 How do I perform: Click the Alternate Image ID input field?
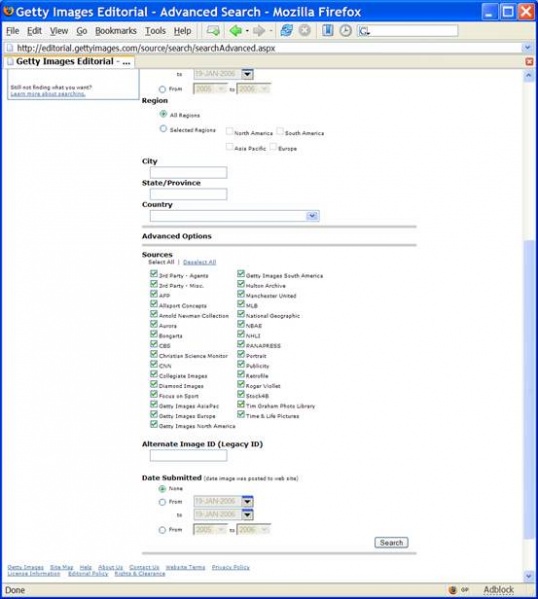[x=188, y=455]
